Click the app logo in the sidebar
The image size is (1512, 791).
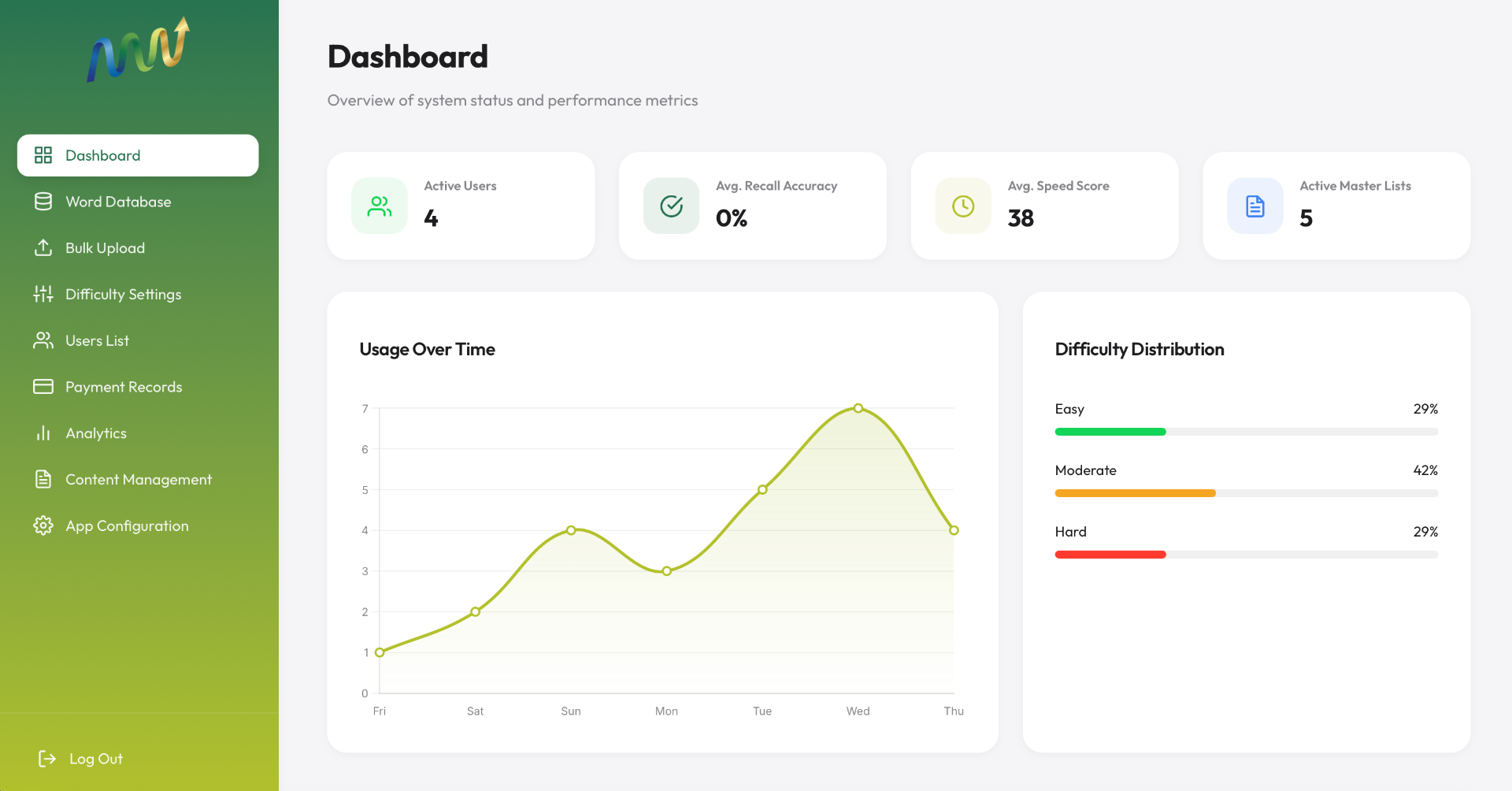coord(139,50)
